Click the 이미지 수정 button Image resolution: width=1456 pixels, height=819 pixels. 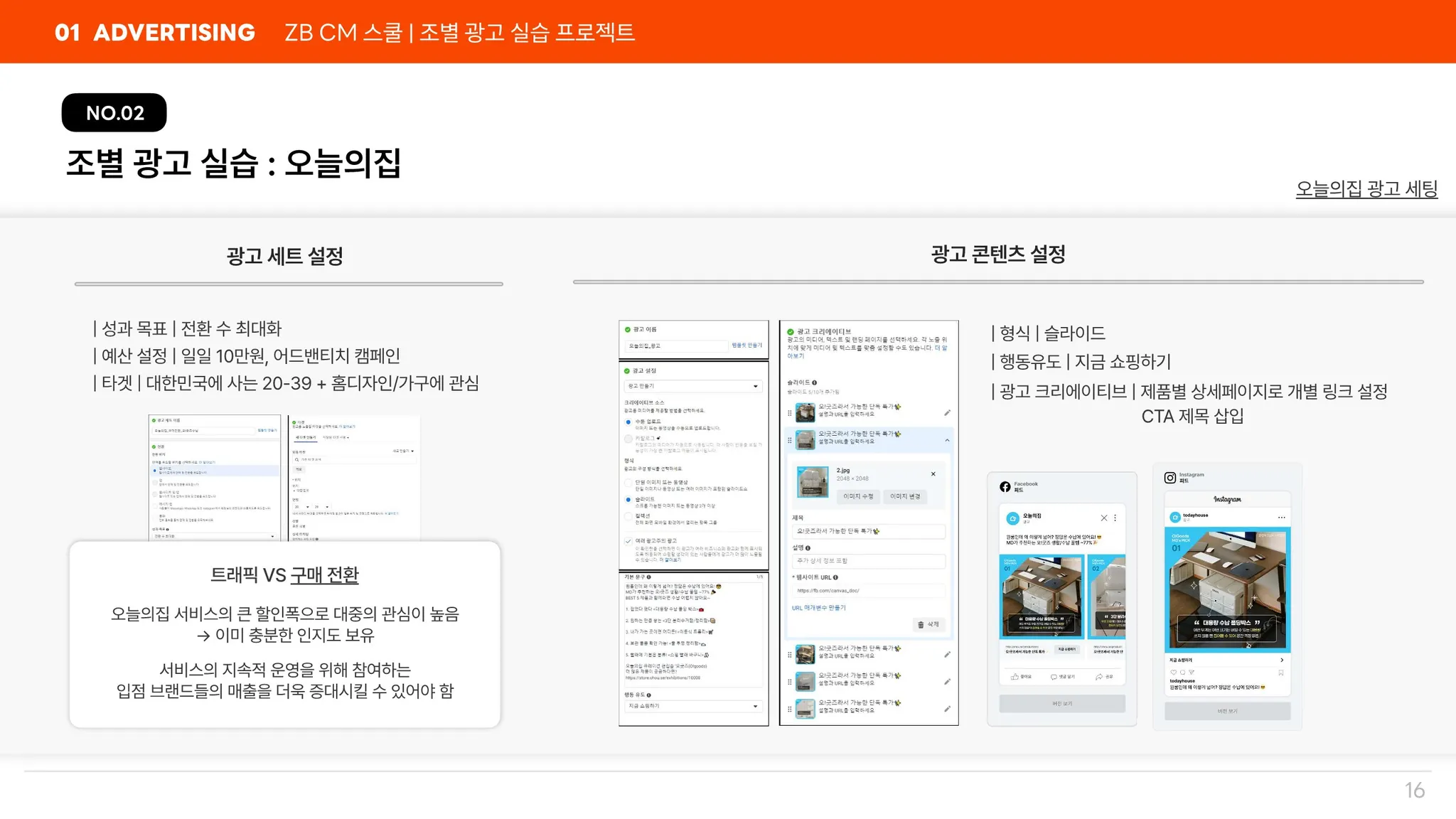click(858, 496)
